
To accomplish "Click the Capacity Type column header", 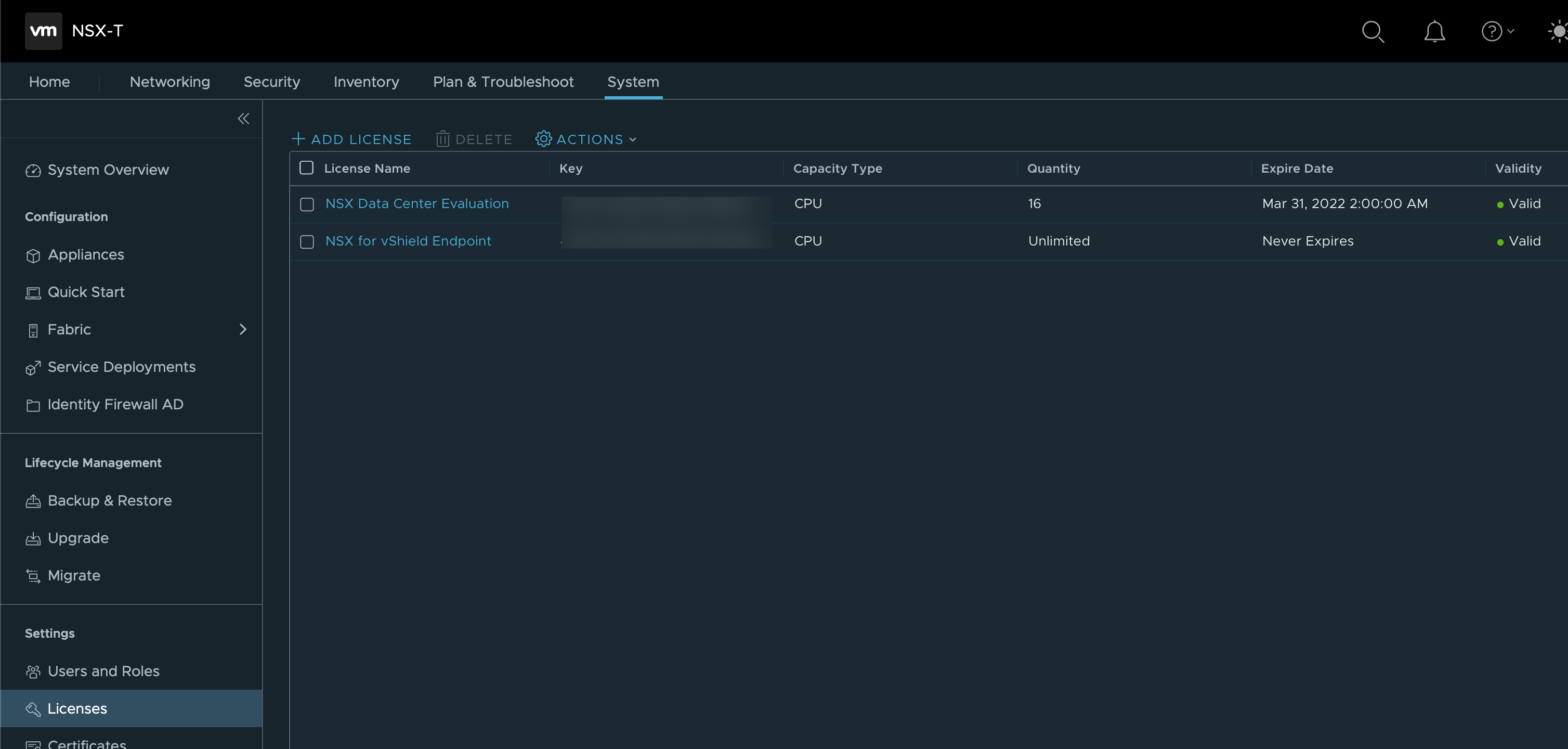I will (x=838, y=168).
